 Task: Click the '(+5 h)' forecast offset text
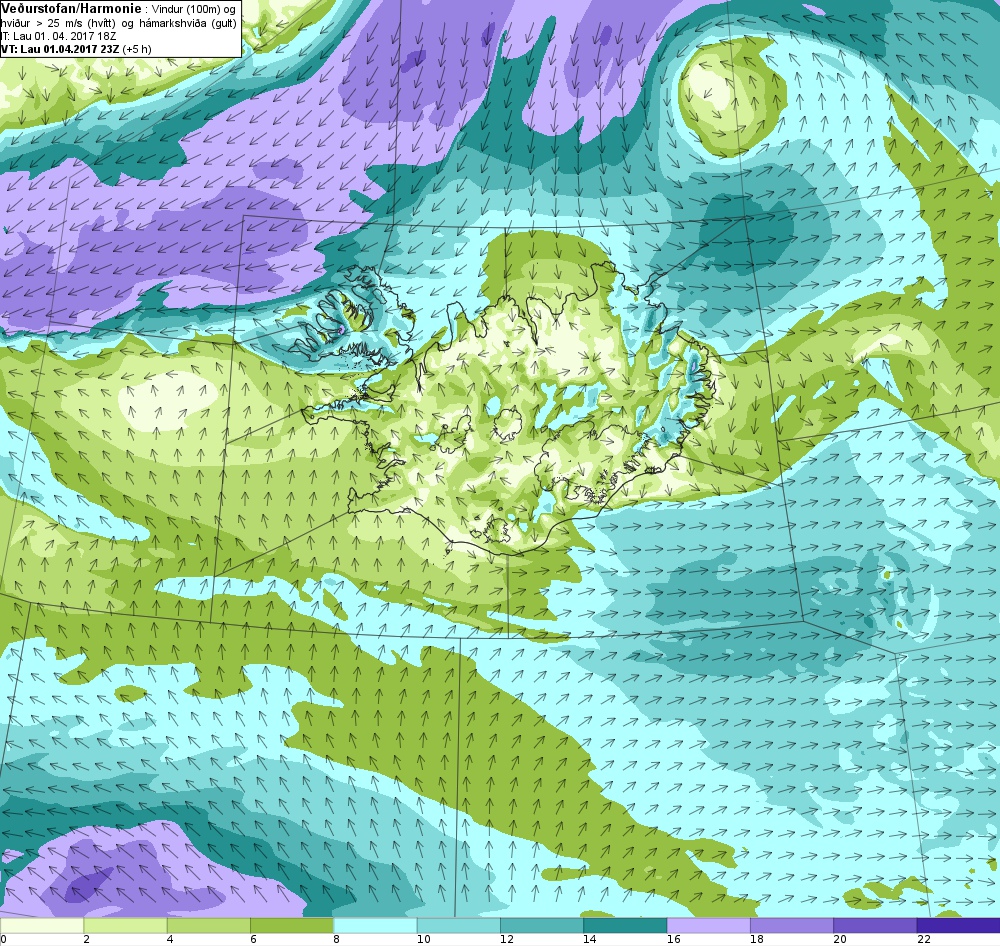137,49
